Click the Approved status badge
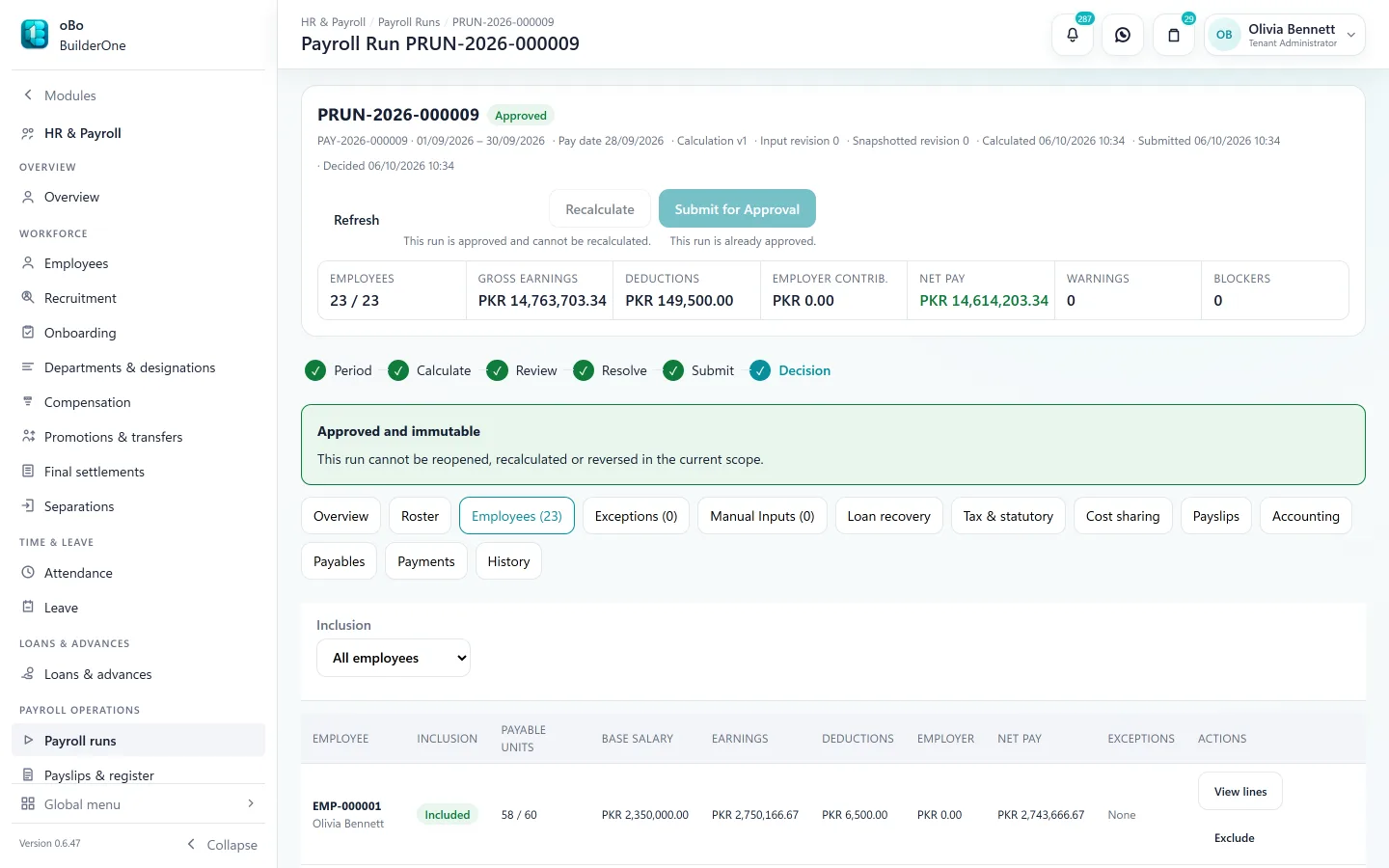 pyautogui.click(x=521, y=116)
